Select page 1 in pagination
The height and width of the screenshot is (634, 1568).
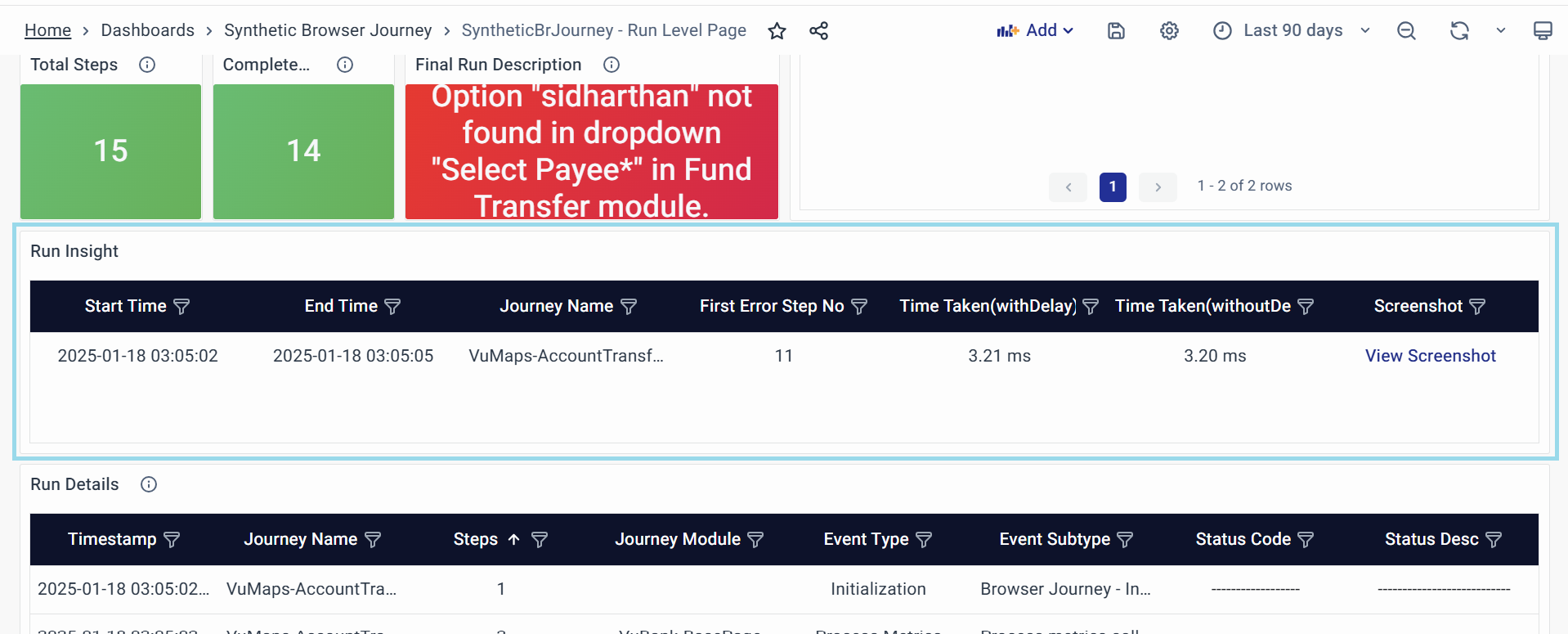[1112, 187]
